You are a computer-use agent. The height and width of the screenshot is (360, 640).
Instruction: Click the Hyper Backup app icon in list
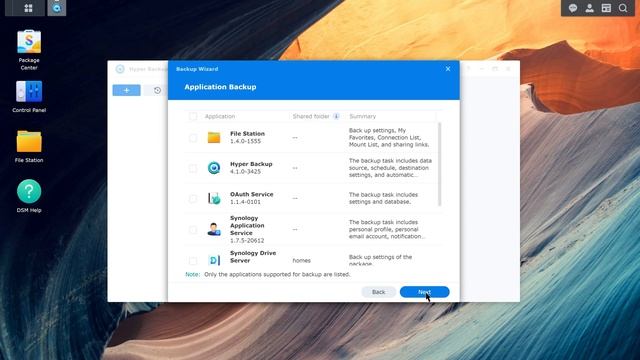click(x=214, y=168)
